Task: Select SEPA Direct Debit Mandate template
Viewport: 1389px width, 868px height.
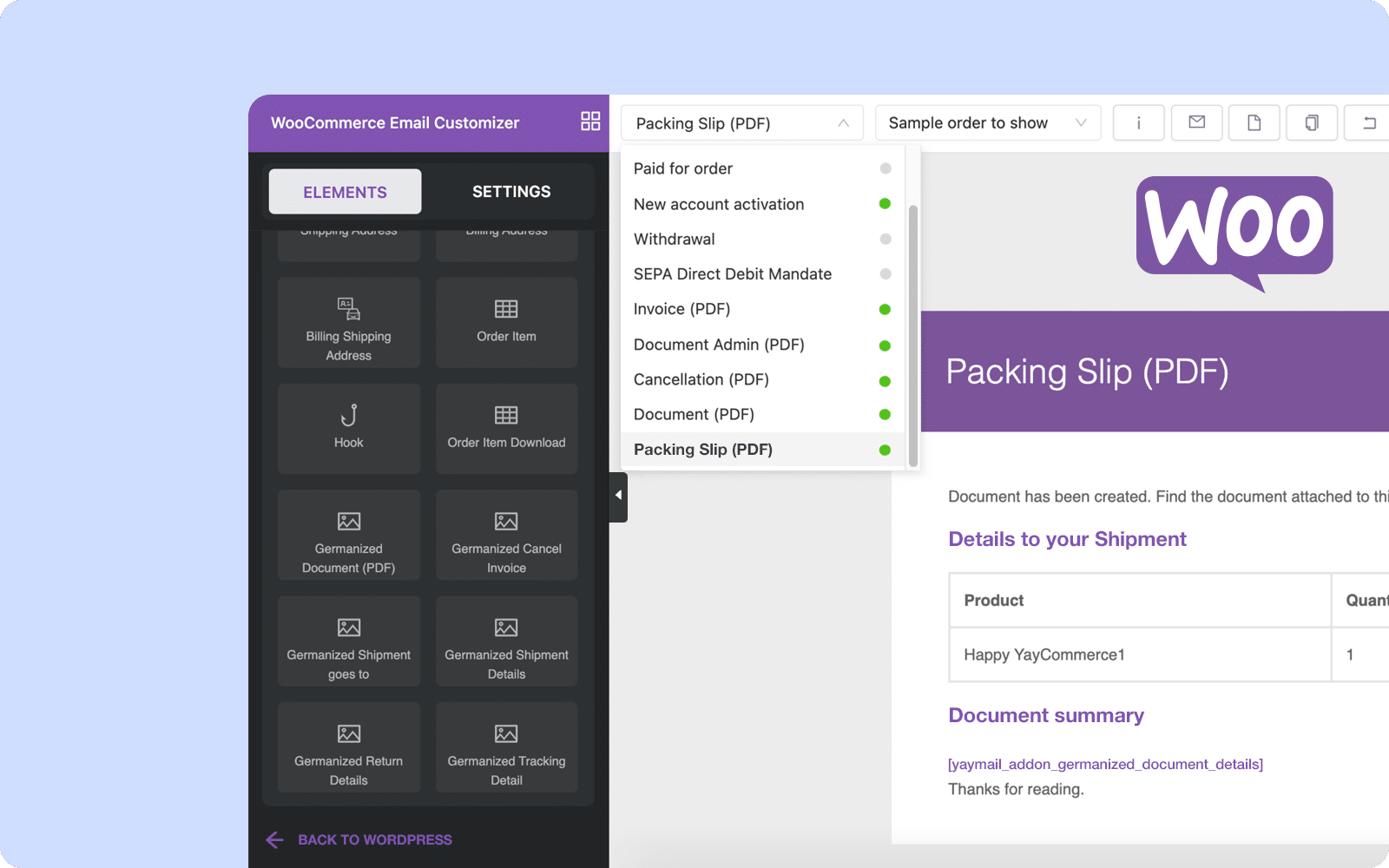Action: pos(762,274)
